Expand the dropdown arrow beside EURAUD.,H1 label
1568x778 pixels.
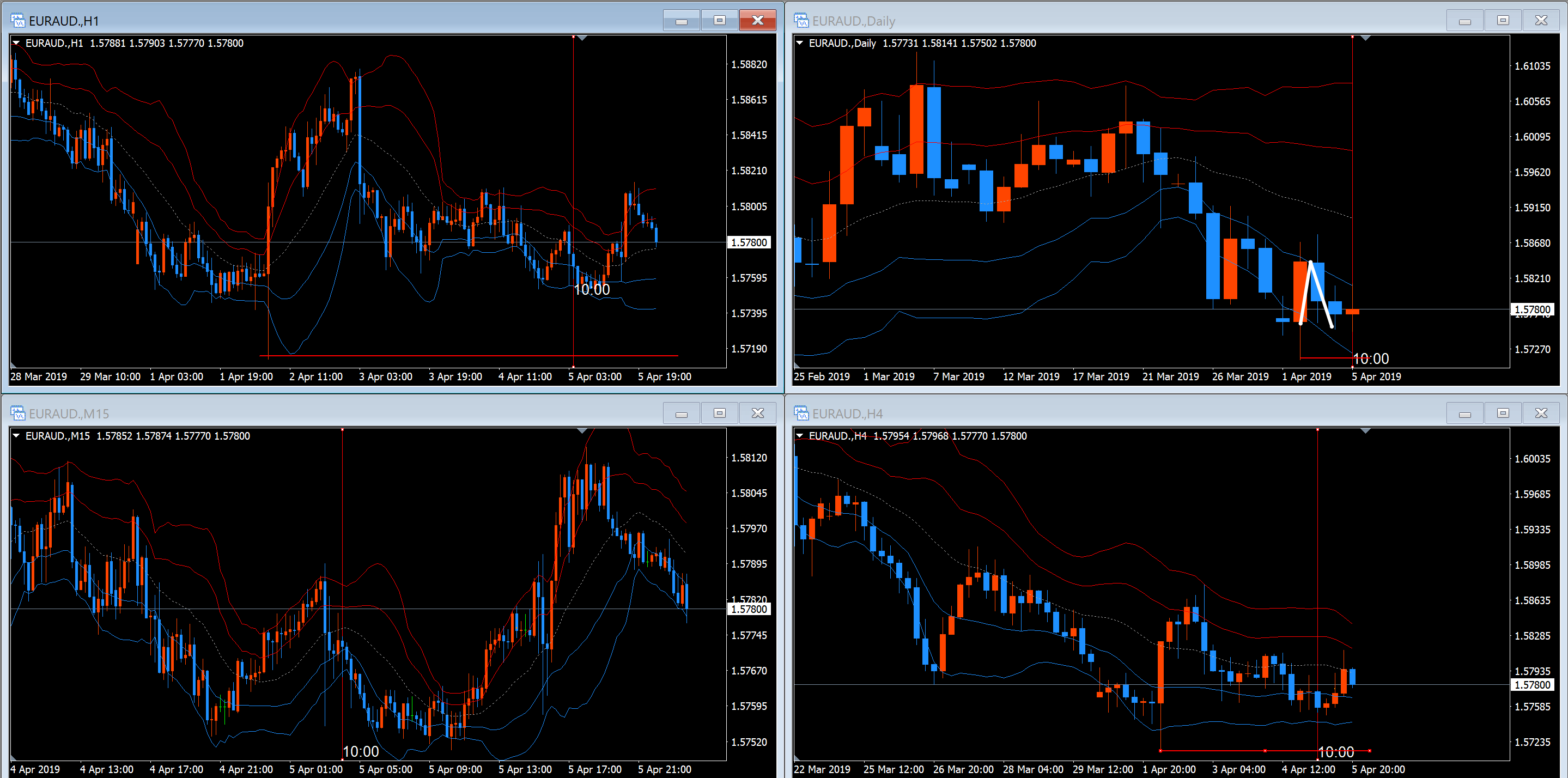pyautogui.click(x=16, y=43)
